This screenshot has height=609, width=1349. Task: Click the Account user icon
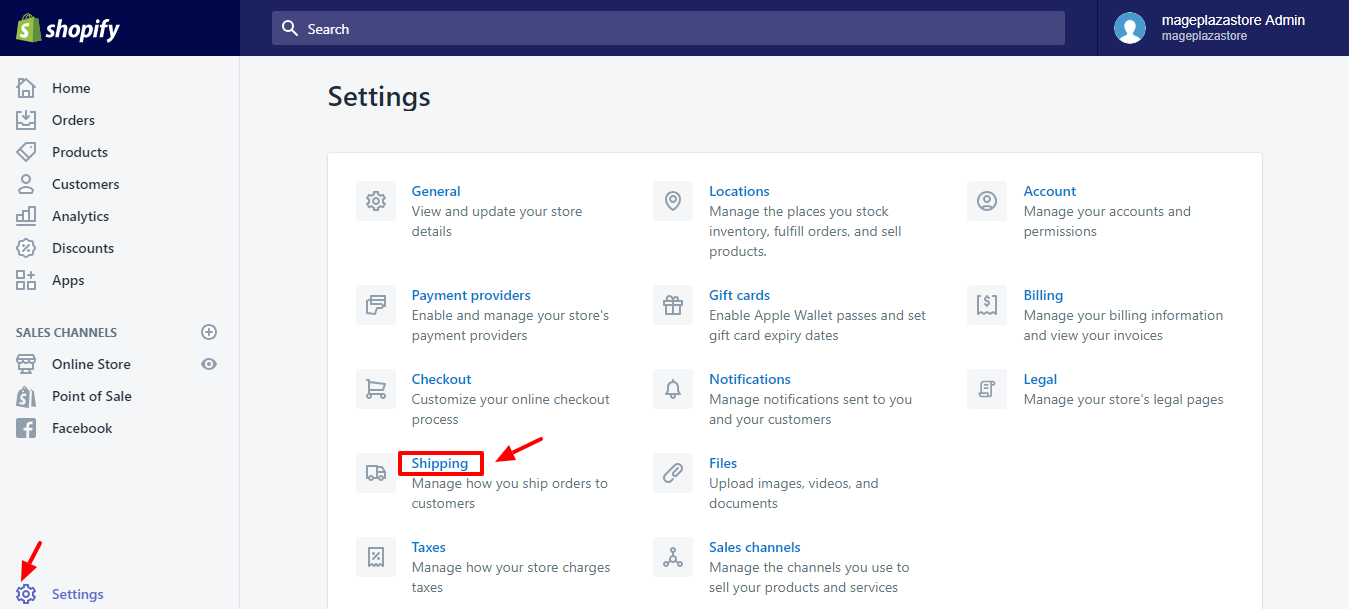[987, 201]
